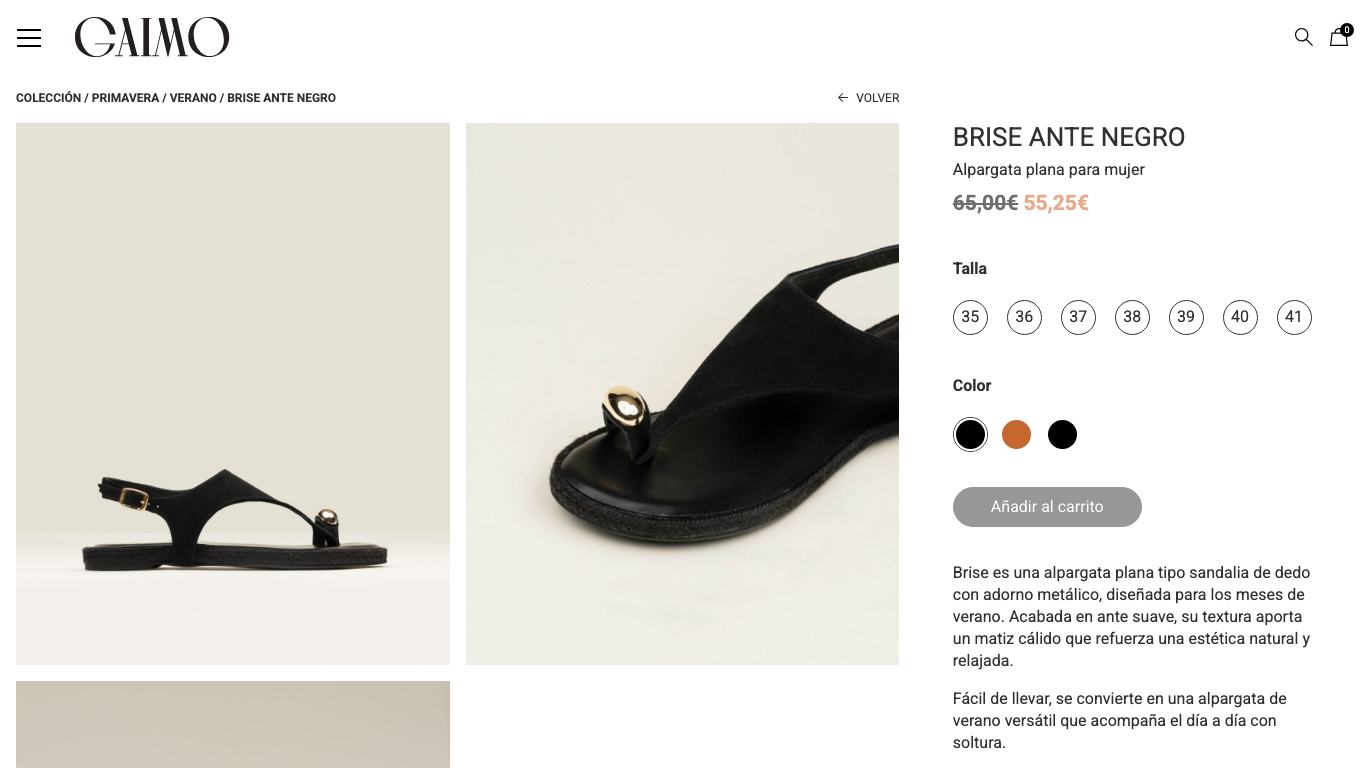Screen dimensions: 1365x768
Task: Select the currently outlined black swatch
Action: [x=970, y=434]
